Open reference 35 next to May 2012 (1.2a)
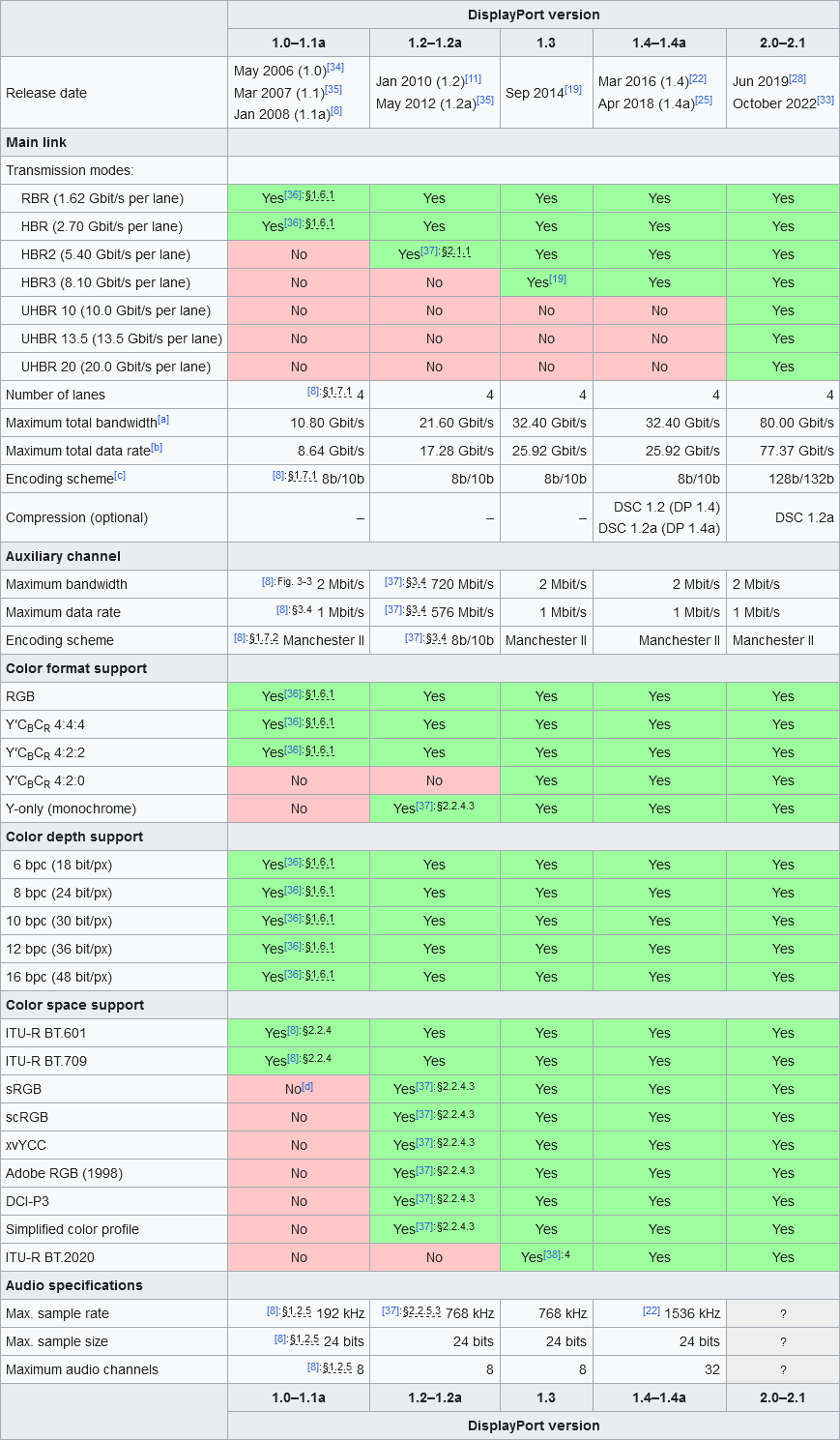The width and height of the screenshot is (840, 1440). point(485,100)
